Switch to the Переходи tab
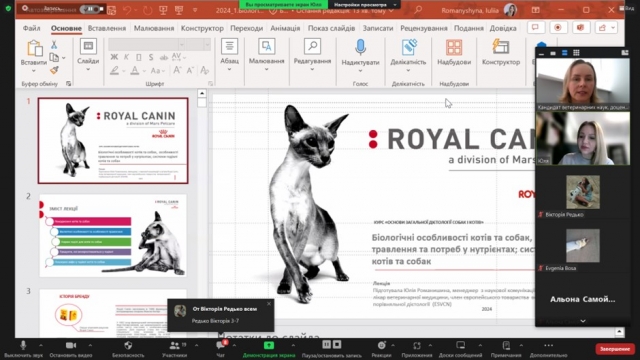640x360 pixels. (247, 28)
